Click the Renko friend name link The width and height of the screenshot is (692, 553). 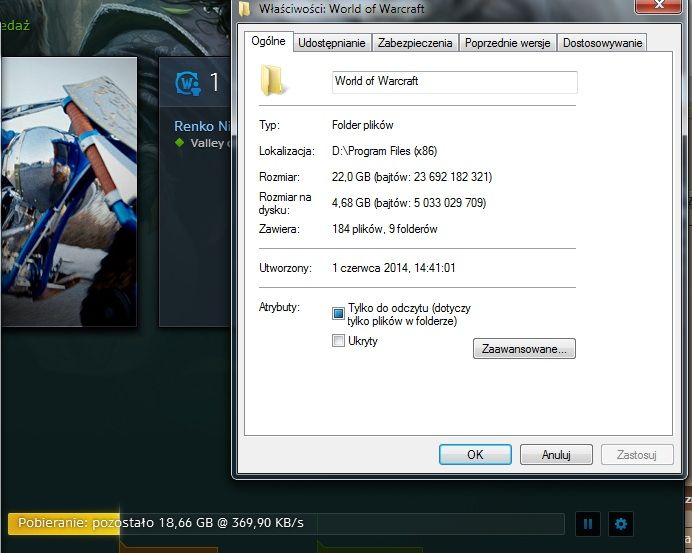[x=202, y=126]
